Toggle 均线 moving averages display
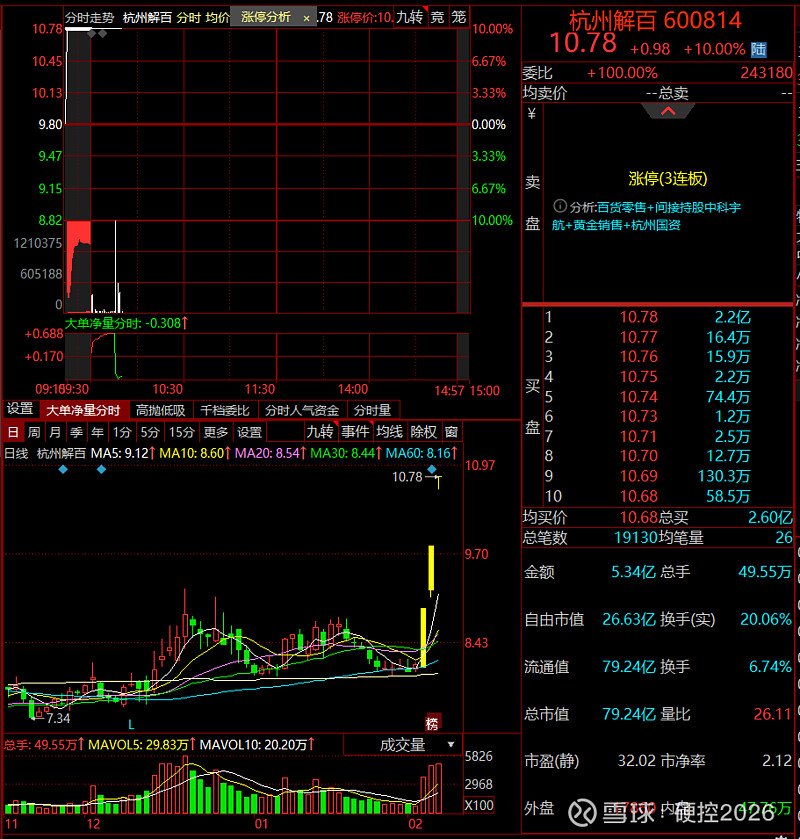The height and width of the screenshot is (839, 800). click(389, 432)
